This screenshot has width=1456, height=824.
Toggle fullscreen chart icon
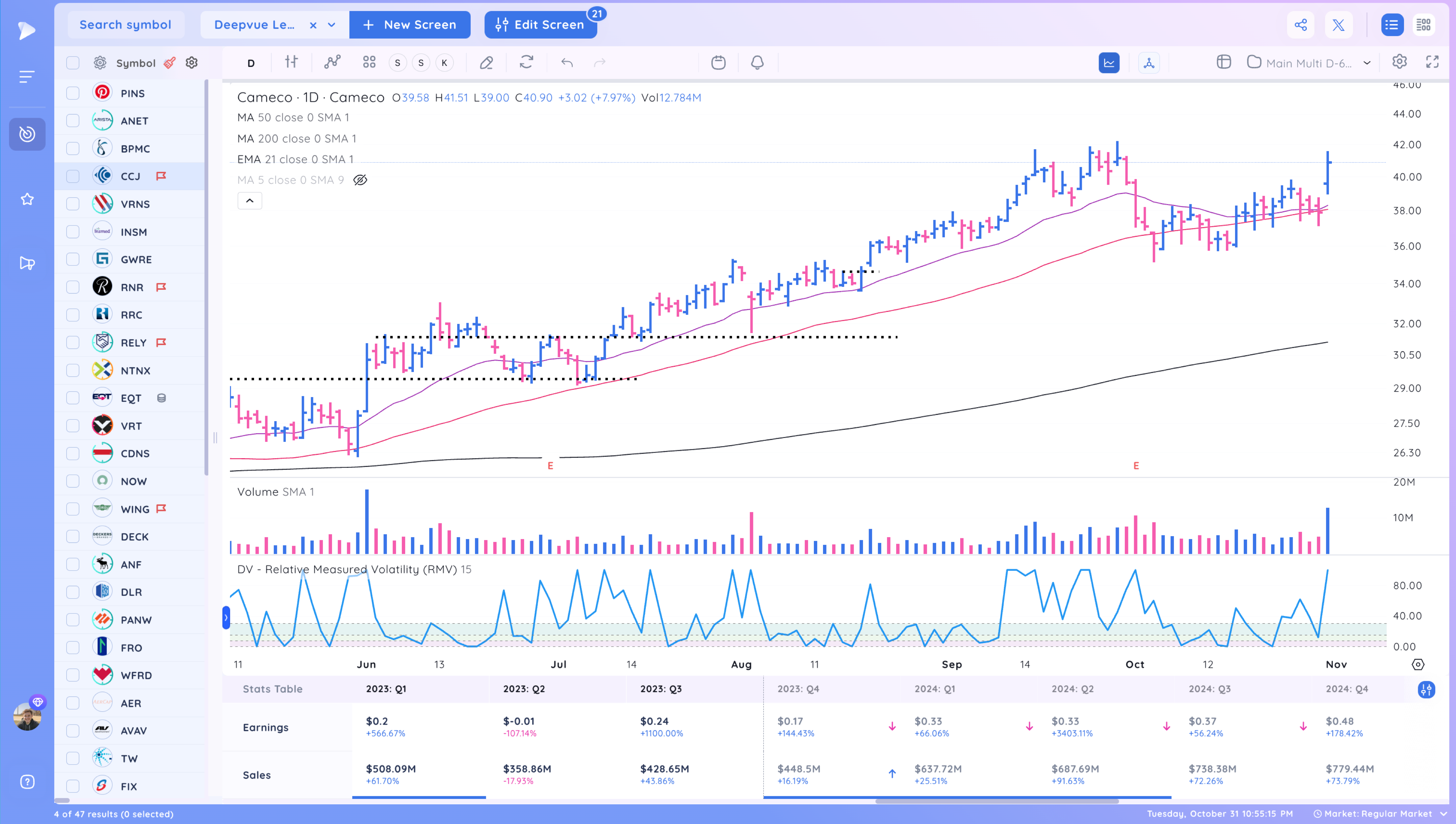(x=1432, y=62)
